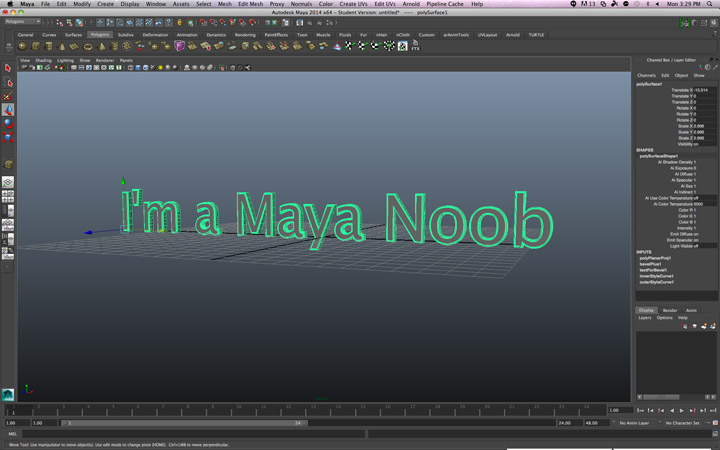
Task: Switch to the Curves shelf tab
Action: pos(49,34)
